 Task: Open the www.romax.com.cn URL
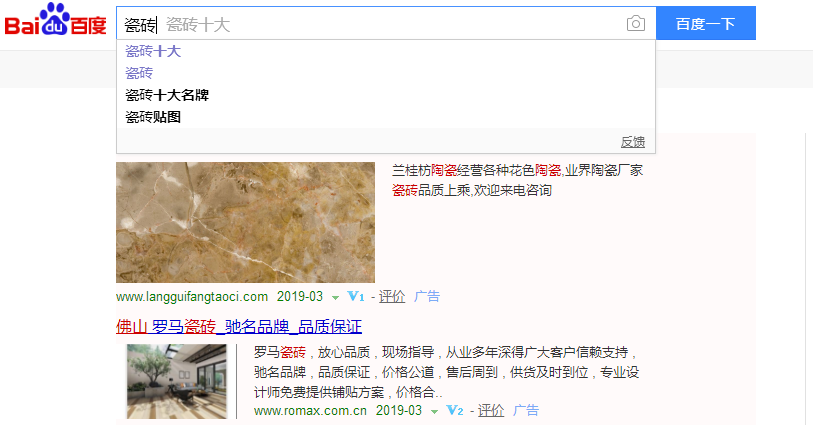310,410
